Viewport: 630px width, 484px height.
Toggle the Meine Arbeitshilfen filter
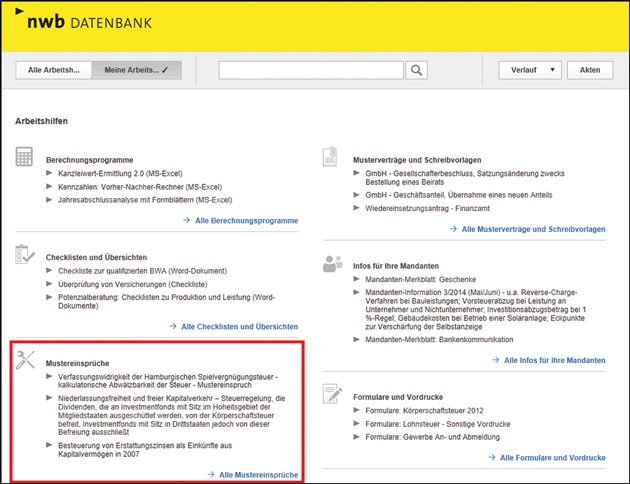click(135, 70)
